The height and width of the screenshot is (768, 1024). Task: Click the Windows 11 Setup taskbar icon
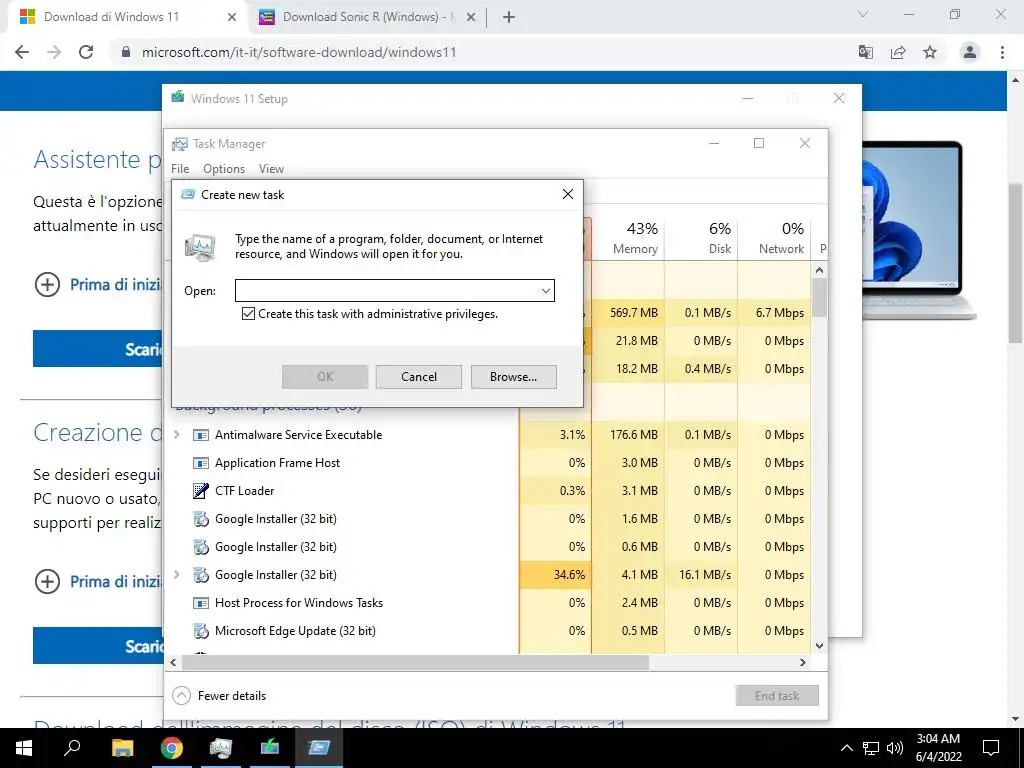[x=270, y=748]
